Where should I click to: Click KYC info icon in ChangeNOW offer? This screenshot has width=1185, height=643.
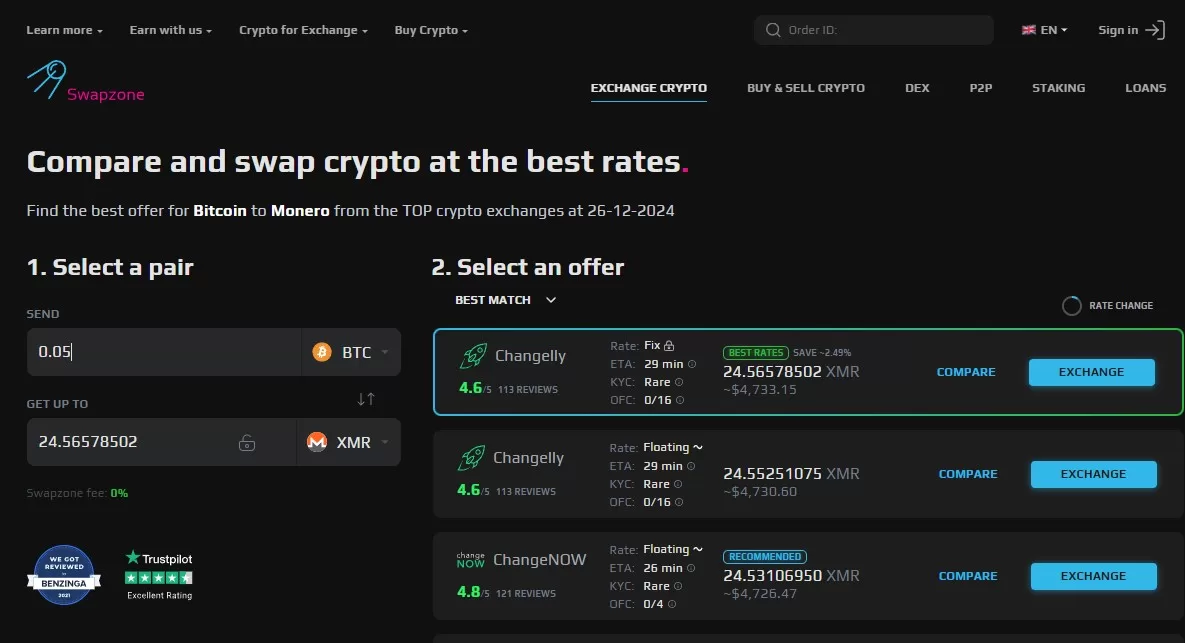(x=678, y=586)
